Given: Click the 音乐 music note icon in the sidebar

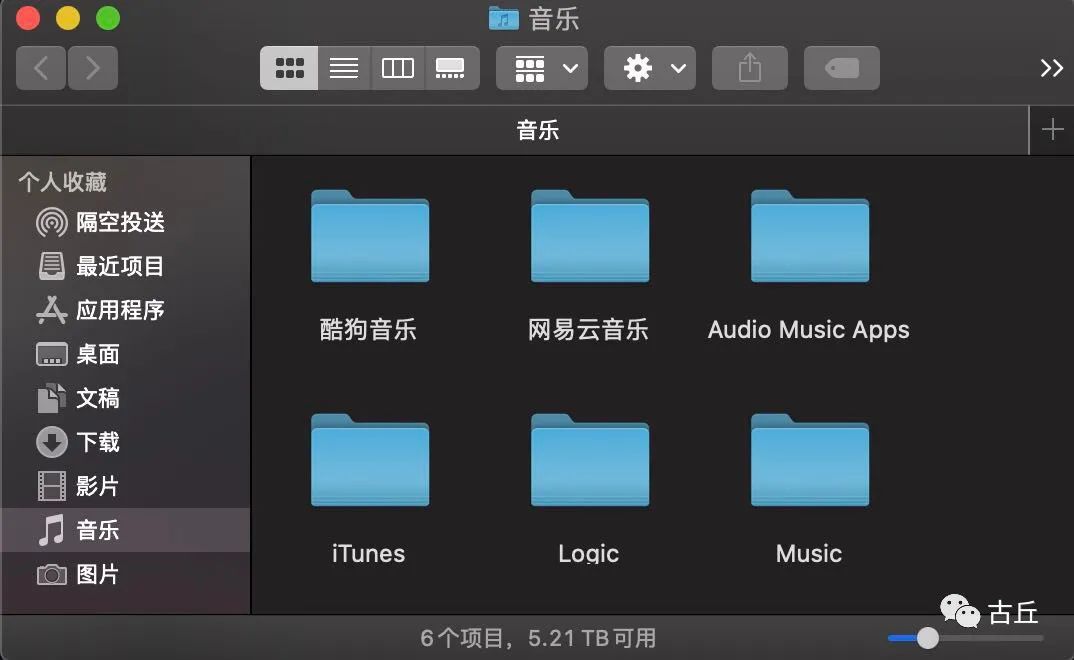Looking at the screenshot, I should (51, 530).
